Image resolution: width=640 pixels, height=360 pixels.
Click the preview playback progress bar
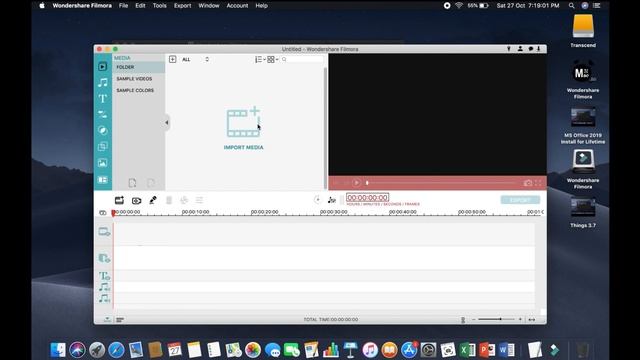441,183
